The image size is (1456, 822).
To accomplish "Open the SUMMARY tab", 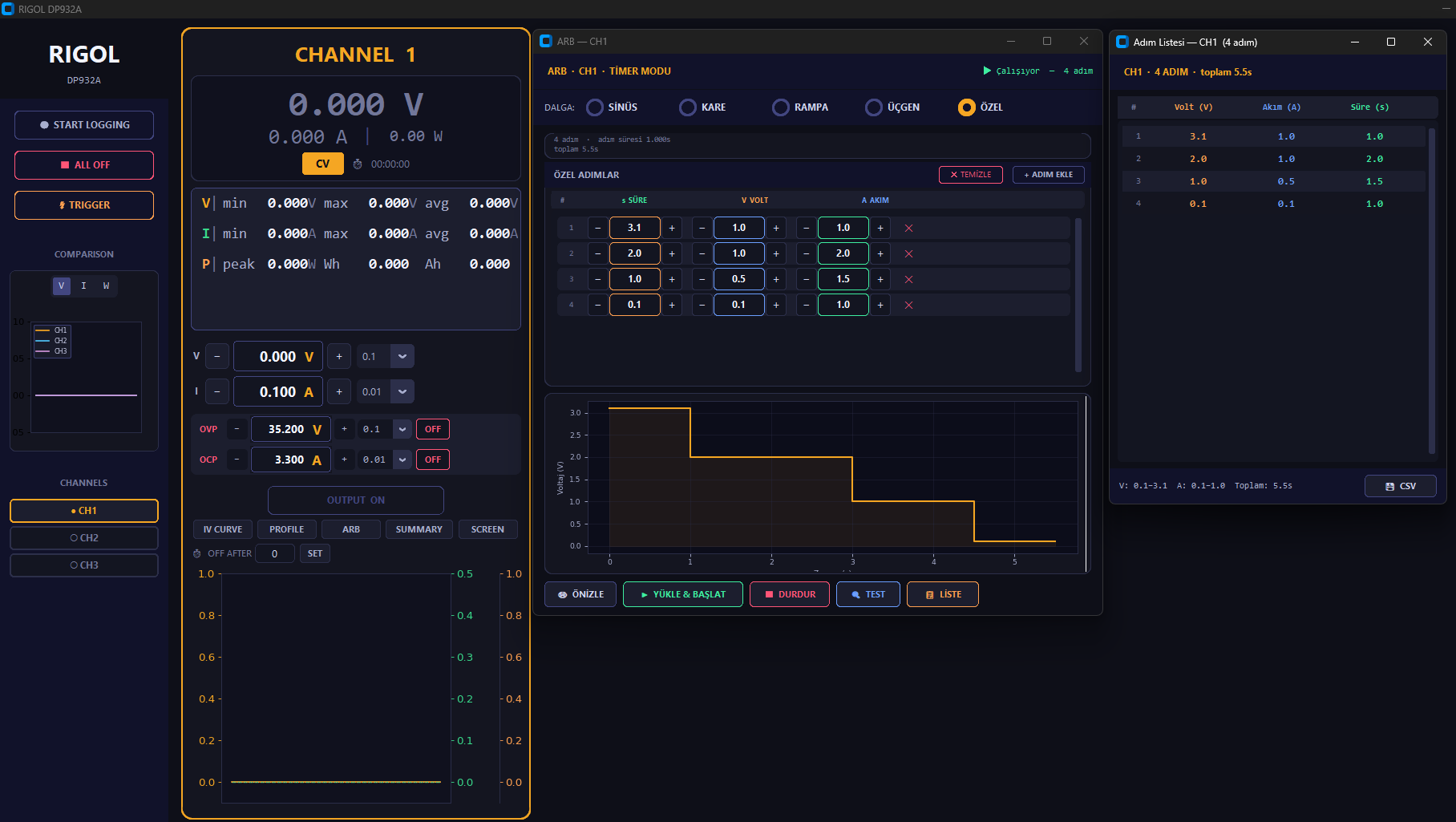I will click(x=419, y=530).
